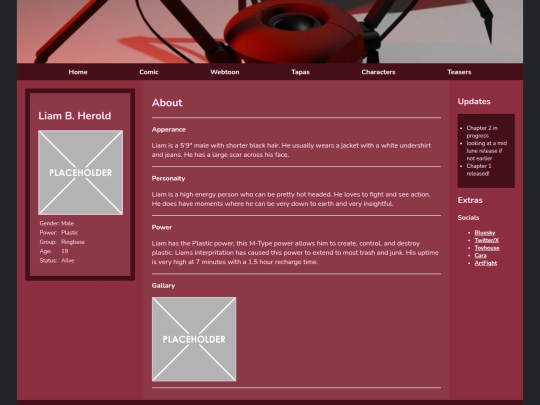Click the About heading
540x405 pixels.
pos(167,103)
